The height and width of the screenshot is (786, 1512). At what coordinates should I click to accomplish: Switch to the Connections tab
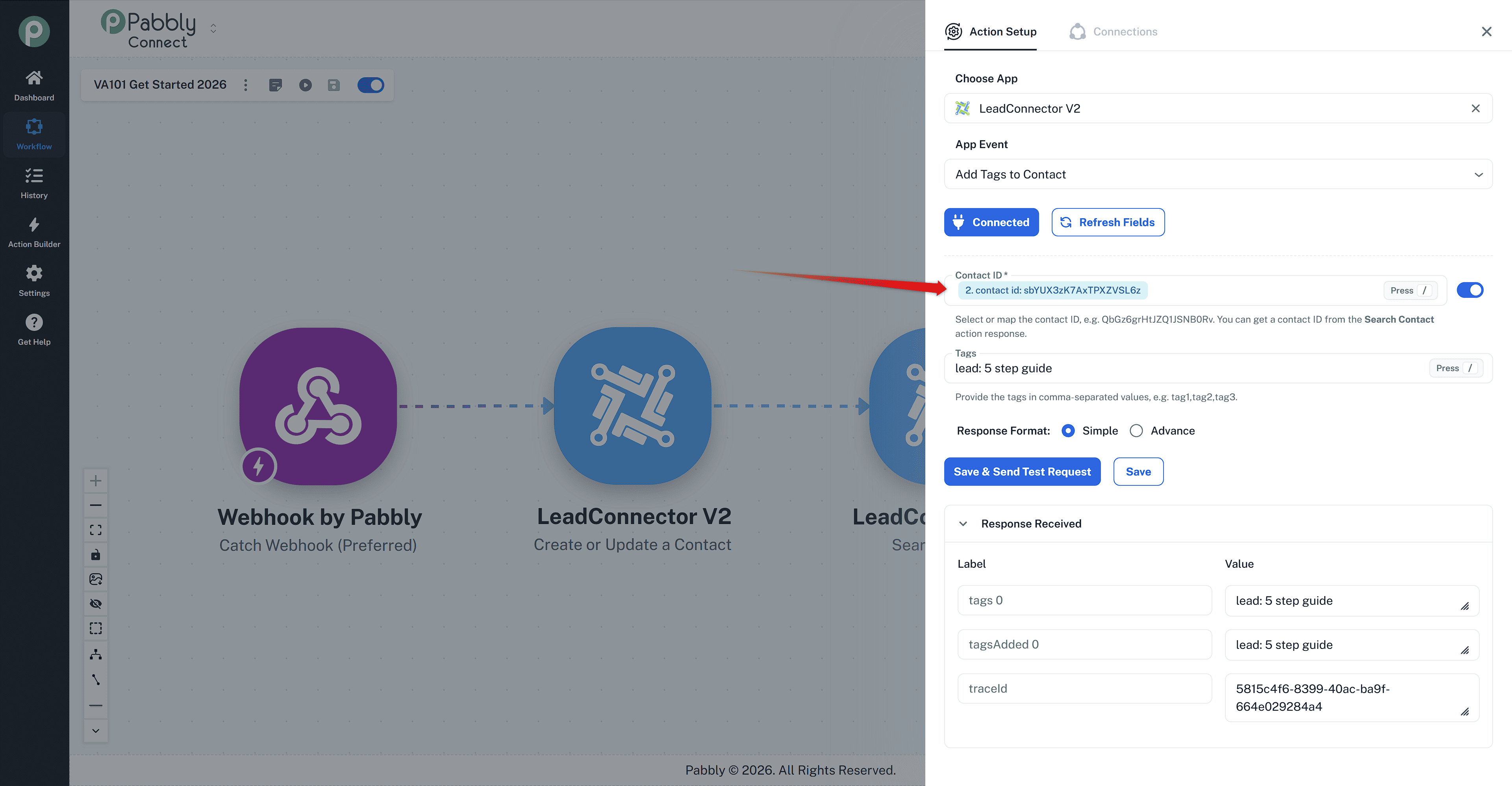coord(1114,32)
